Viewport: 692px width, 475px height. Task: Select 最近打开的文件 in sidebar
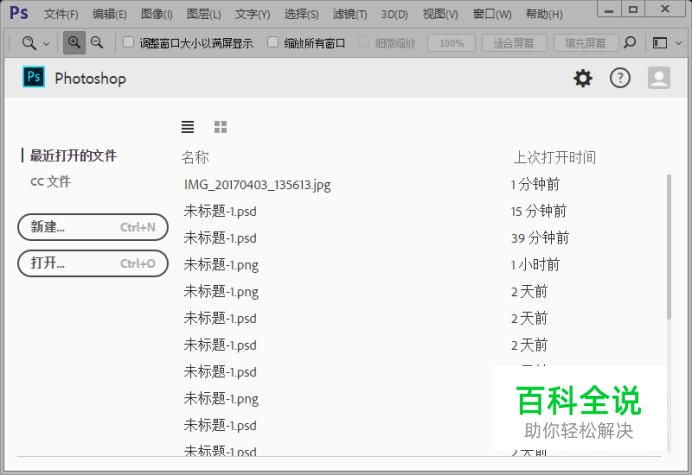point(73,155)
